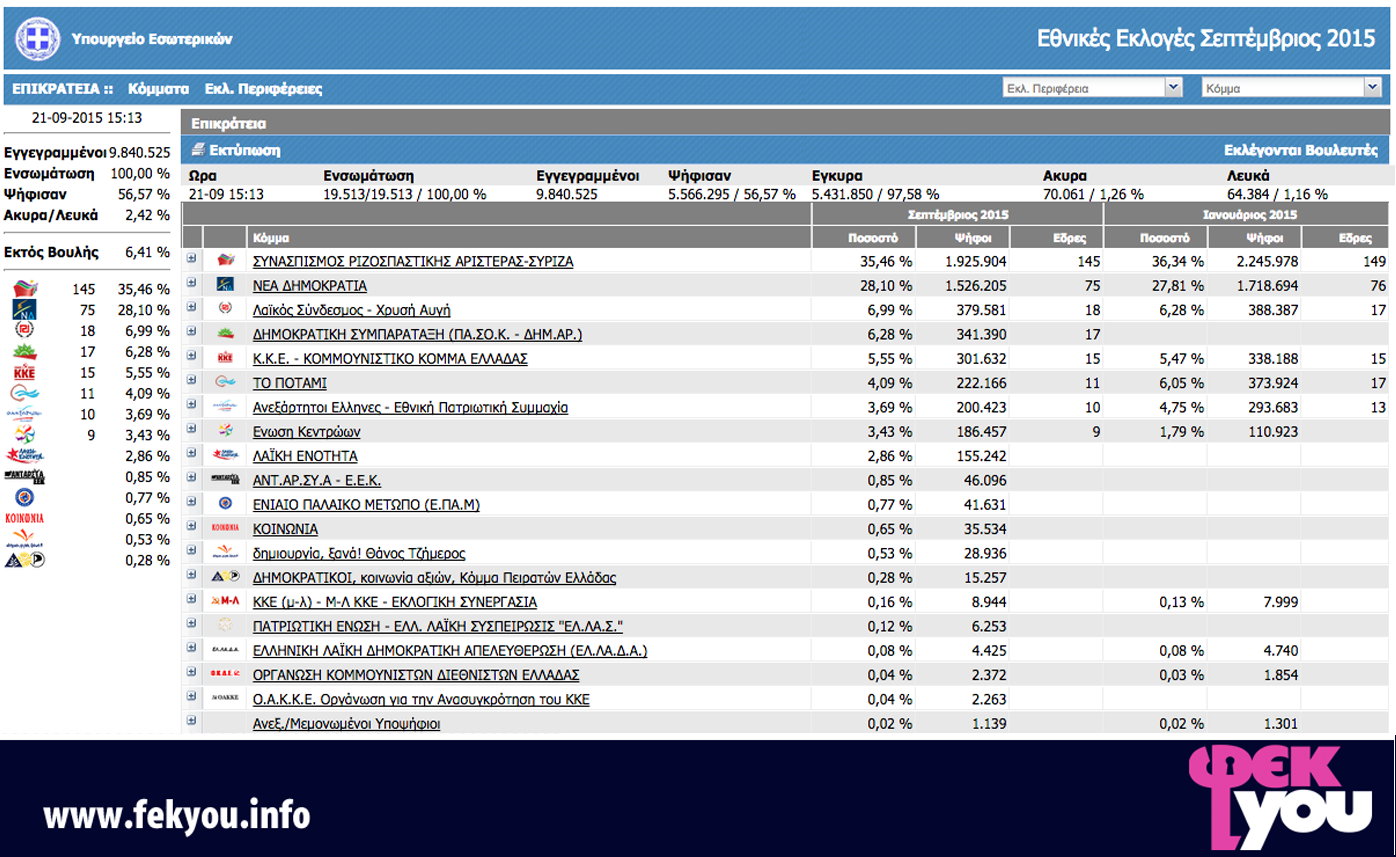
Task: Click the ΚΟΙΝΩΝΙΑ logo in left sidebar
Action: point(24,518)
